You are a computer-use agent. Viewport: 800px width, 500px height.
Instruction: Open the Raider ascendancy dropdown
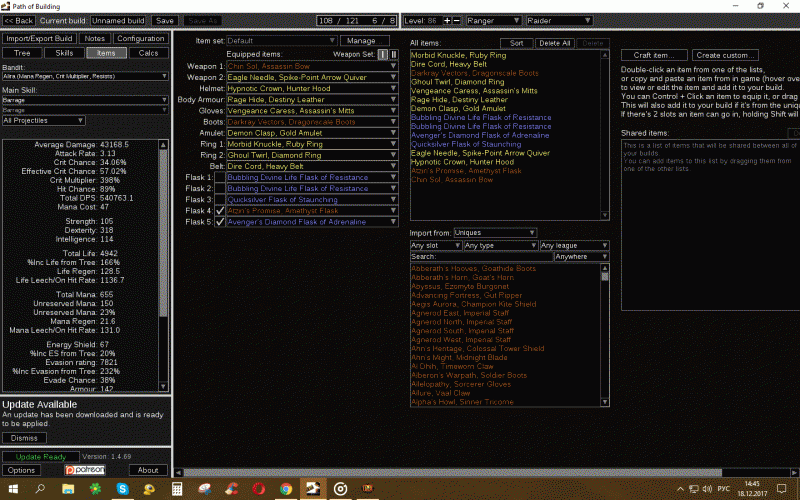tap(559, 20)
